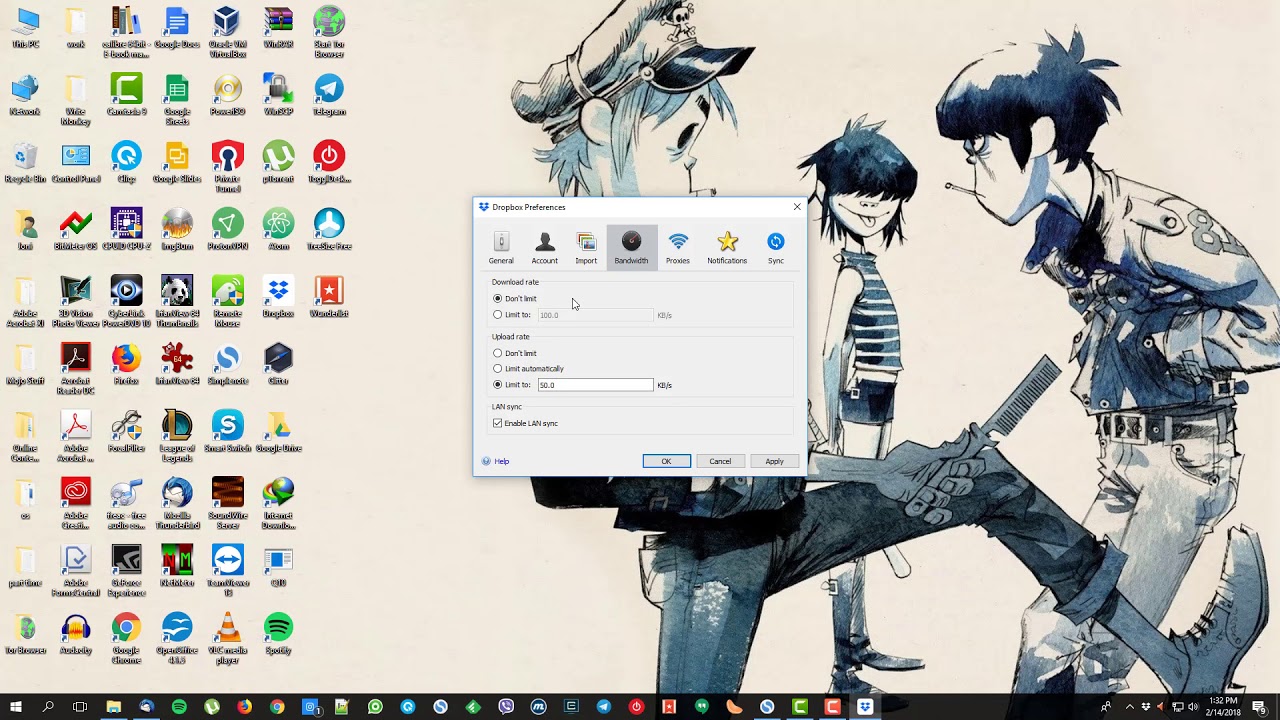
Task: Select the Google Drive desktop icon
Action: point(278,432)
